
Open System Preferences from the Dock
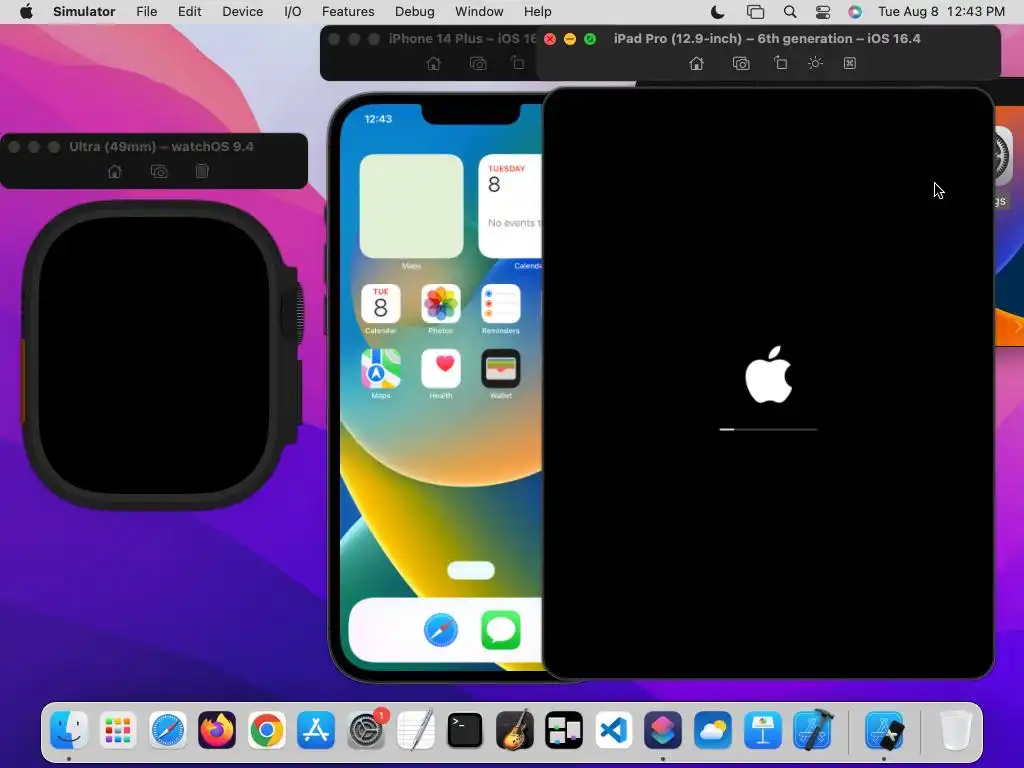[366, 729]
